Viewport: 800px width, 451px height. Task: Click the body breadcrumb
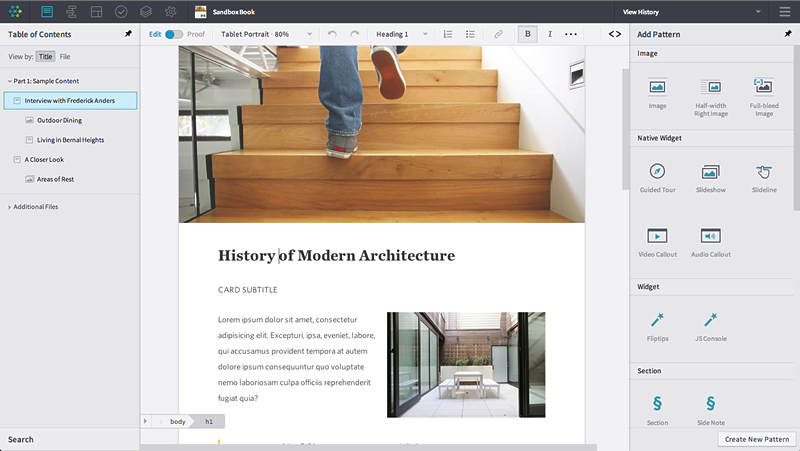click(178, 421)
